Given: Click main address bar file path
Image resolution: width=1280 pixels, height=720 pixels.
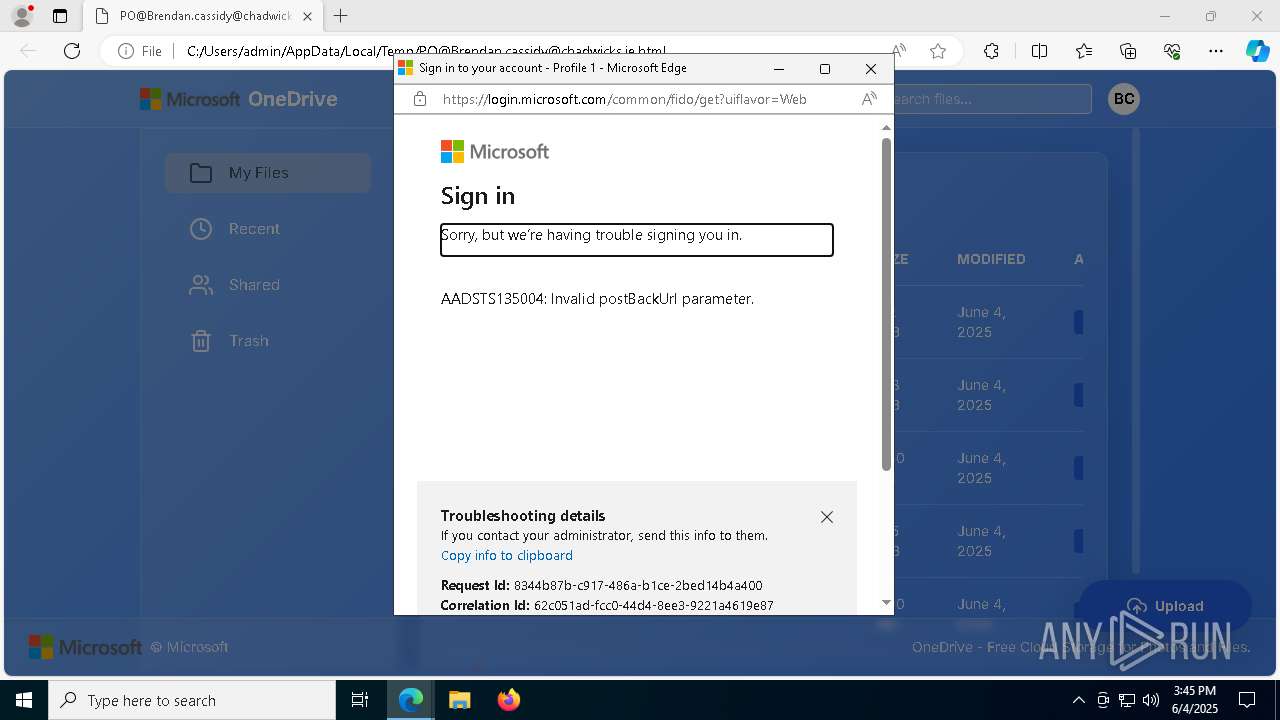Looking at the screenshot, I should [x=425, y=51].
